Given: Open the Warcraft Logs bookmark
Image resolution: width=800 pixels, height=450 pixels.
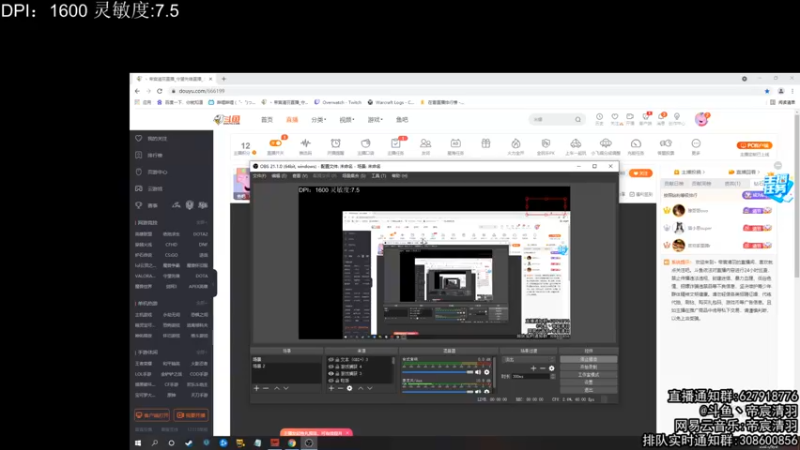Looking at the screenshot, I should [391, 102].
